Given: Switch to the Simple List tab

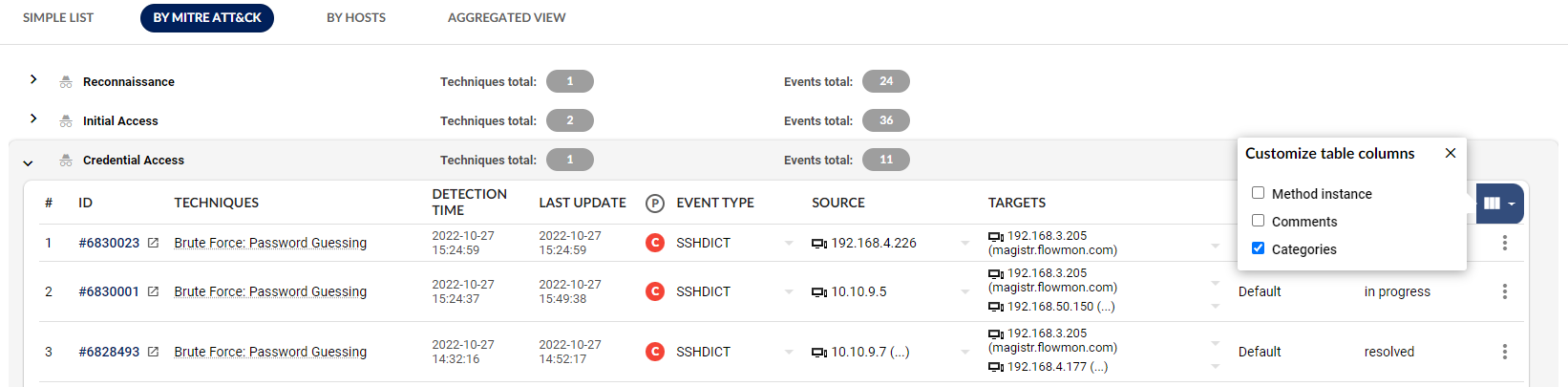Looking at the screenshot, I should point(58,17).
